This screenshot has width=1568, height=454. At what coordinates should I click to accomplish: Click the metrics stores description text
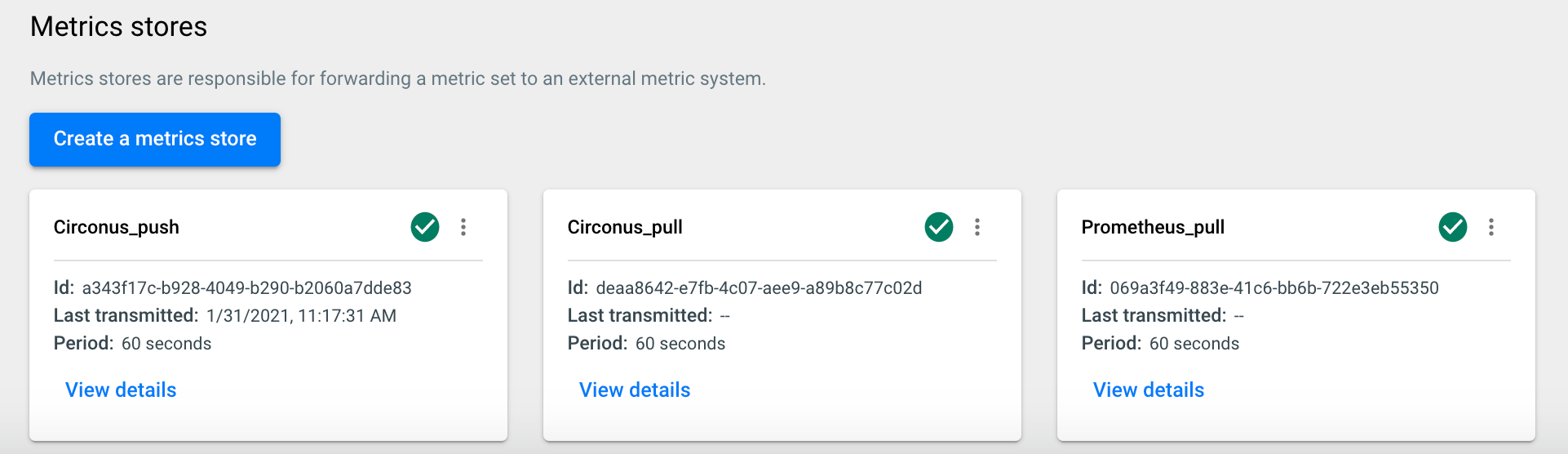pos(398,79)
